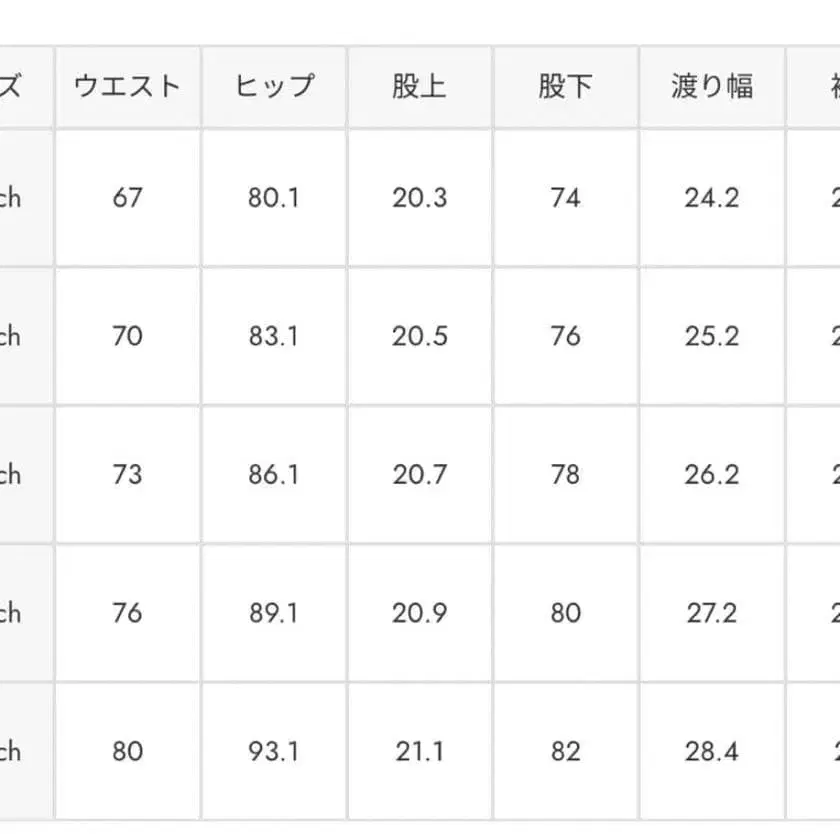Click the 股上 column header

tap(419, 86)
